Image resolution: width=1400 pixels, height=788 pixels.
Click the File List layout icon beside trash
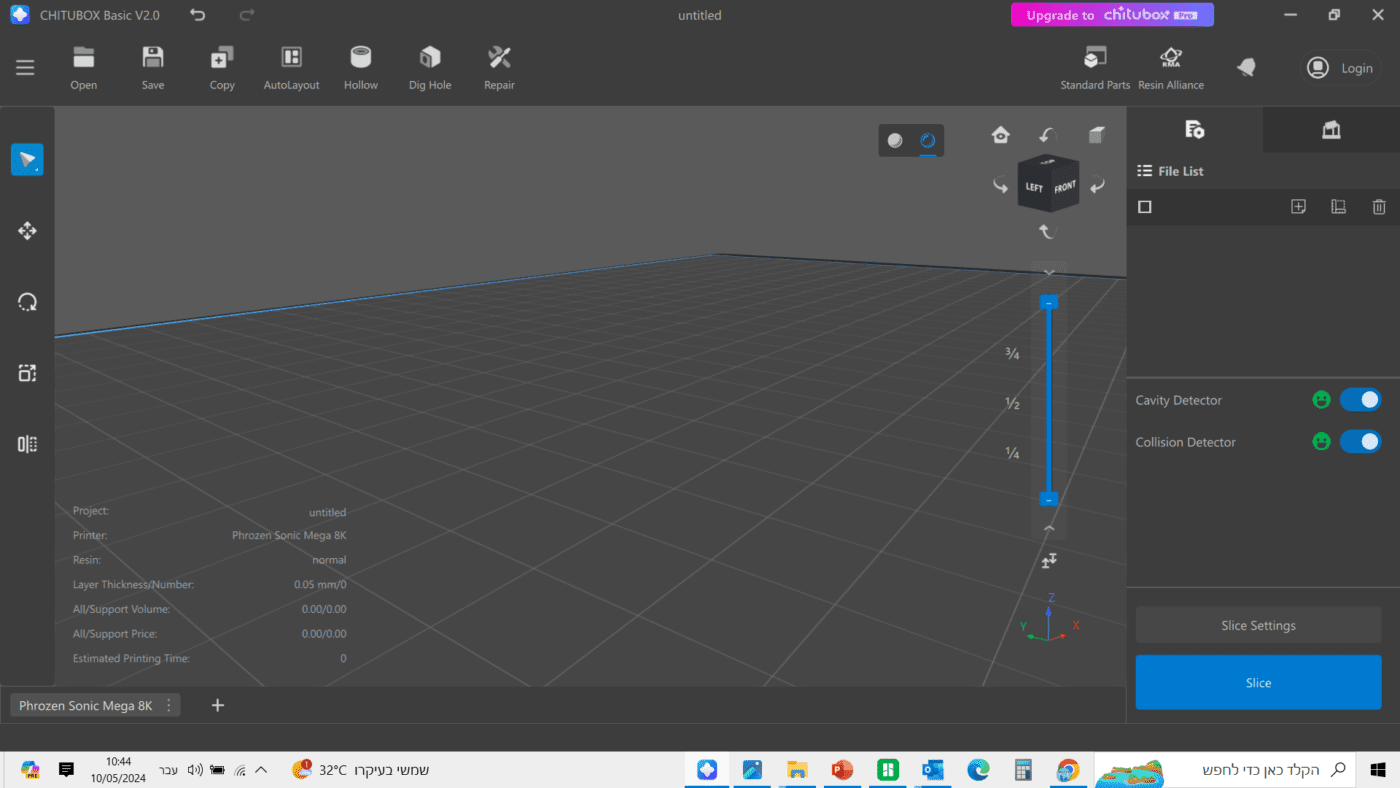(1338, 207)
